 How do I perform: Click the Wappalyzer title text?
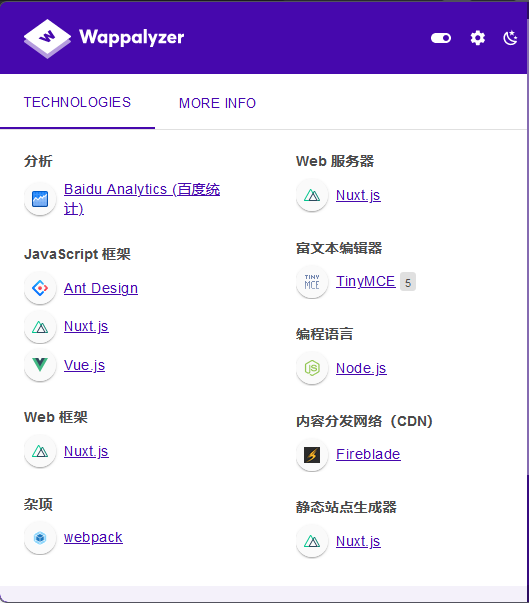tap(131, 38)
